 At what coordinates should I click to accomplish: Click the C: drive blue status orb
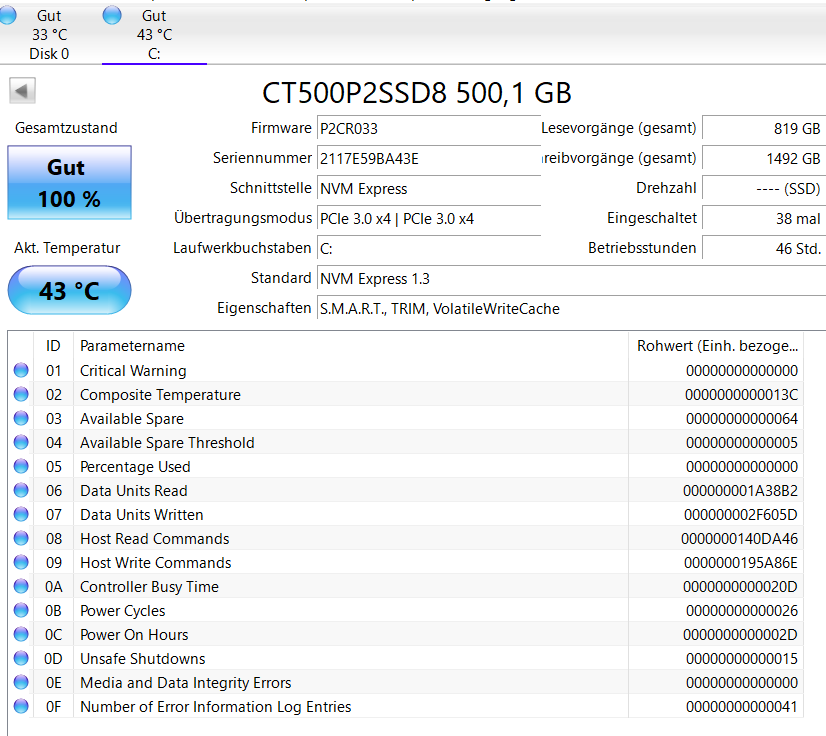point(112,15)
